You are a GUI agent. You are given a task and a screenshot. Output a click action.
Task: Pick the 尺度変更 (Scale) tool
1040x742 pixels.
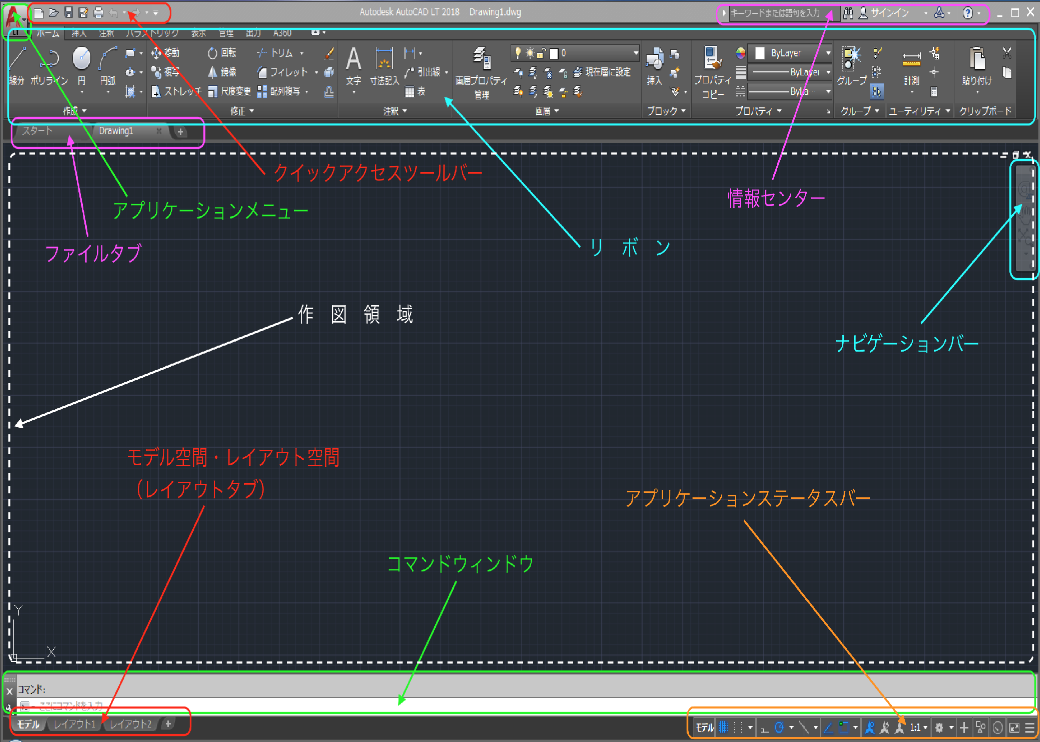point(229,92)
